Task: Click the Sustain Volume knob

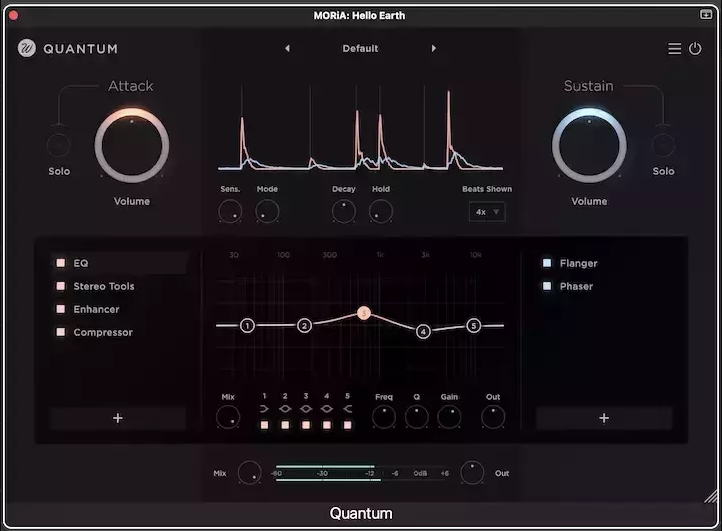Action: [589, 146]
